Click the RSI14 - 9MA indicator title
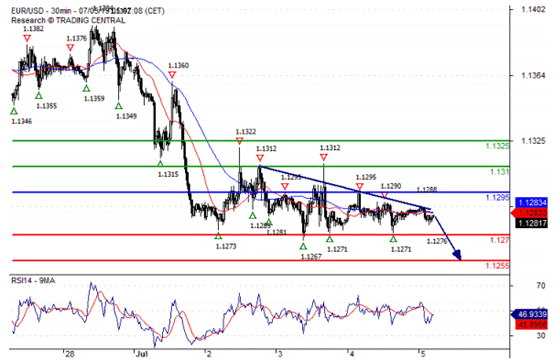The height and width of the screenshot is (361, 554). tap(33, 280)
